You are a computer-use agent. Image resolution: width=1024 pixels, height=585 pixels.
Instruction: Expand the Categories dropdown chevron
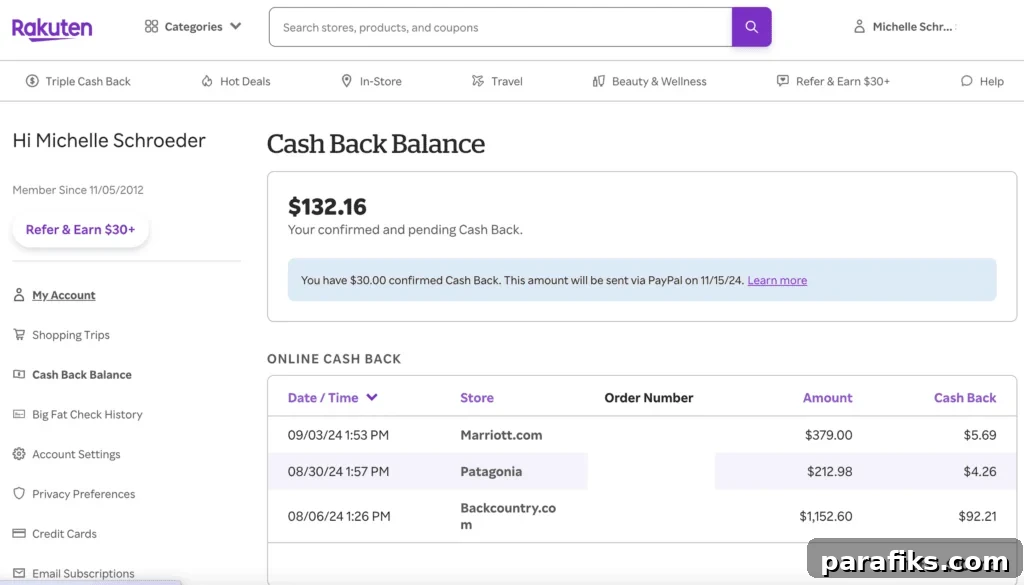pos(236,26)
